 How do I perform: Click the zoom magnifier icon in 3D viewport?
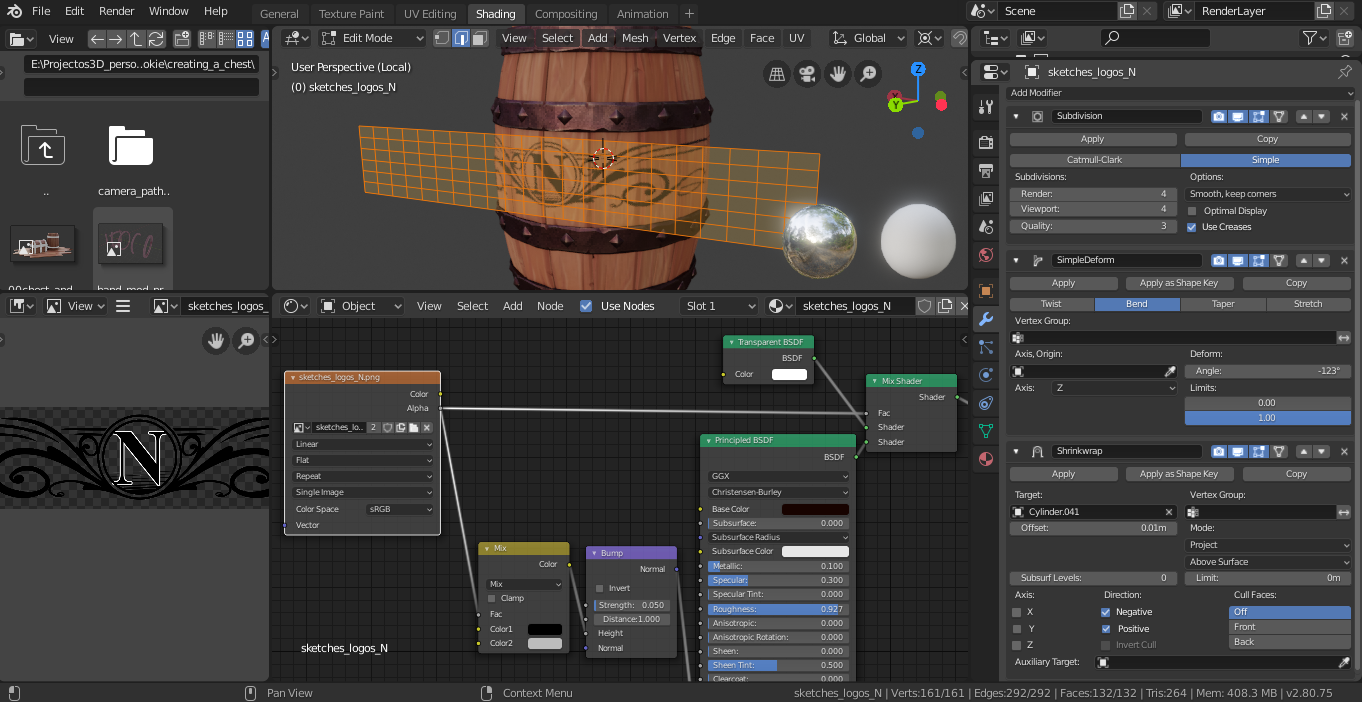(x=869, y=74)
